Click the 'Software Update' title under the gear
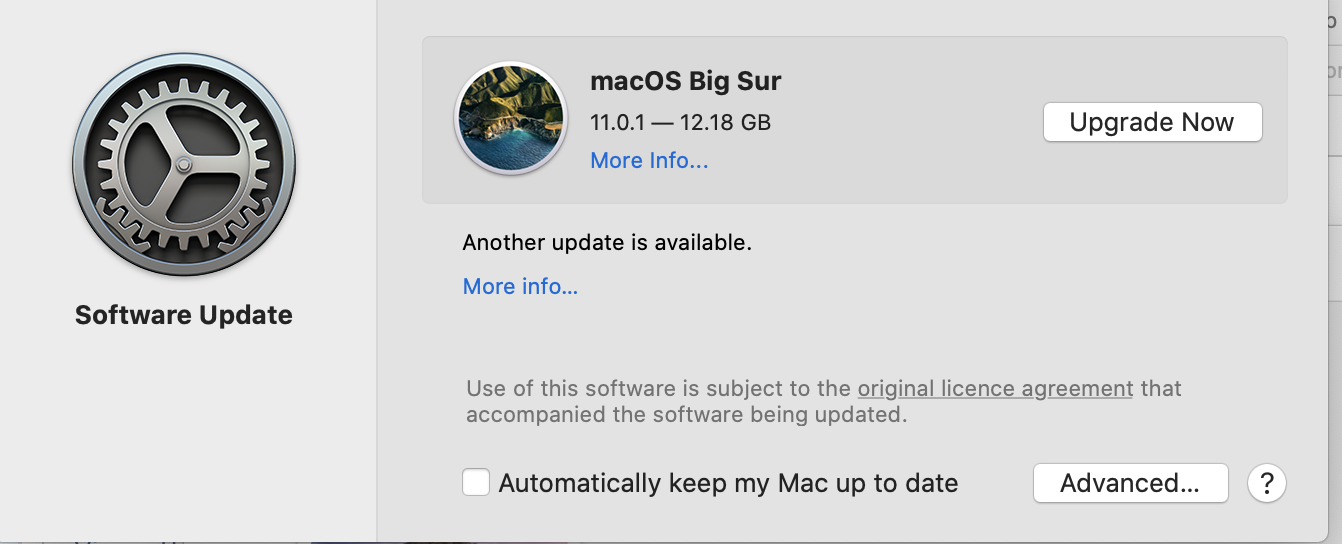This screenshot has height=544, width=1342. [184, 315]
